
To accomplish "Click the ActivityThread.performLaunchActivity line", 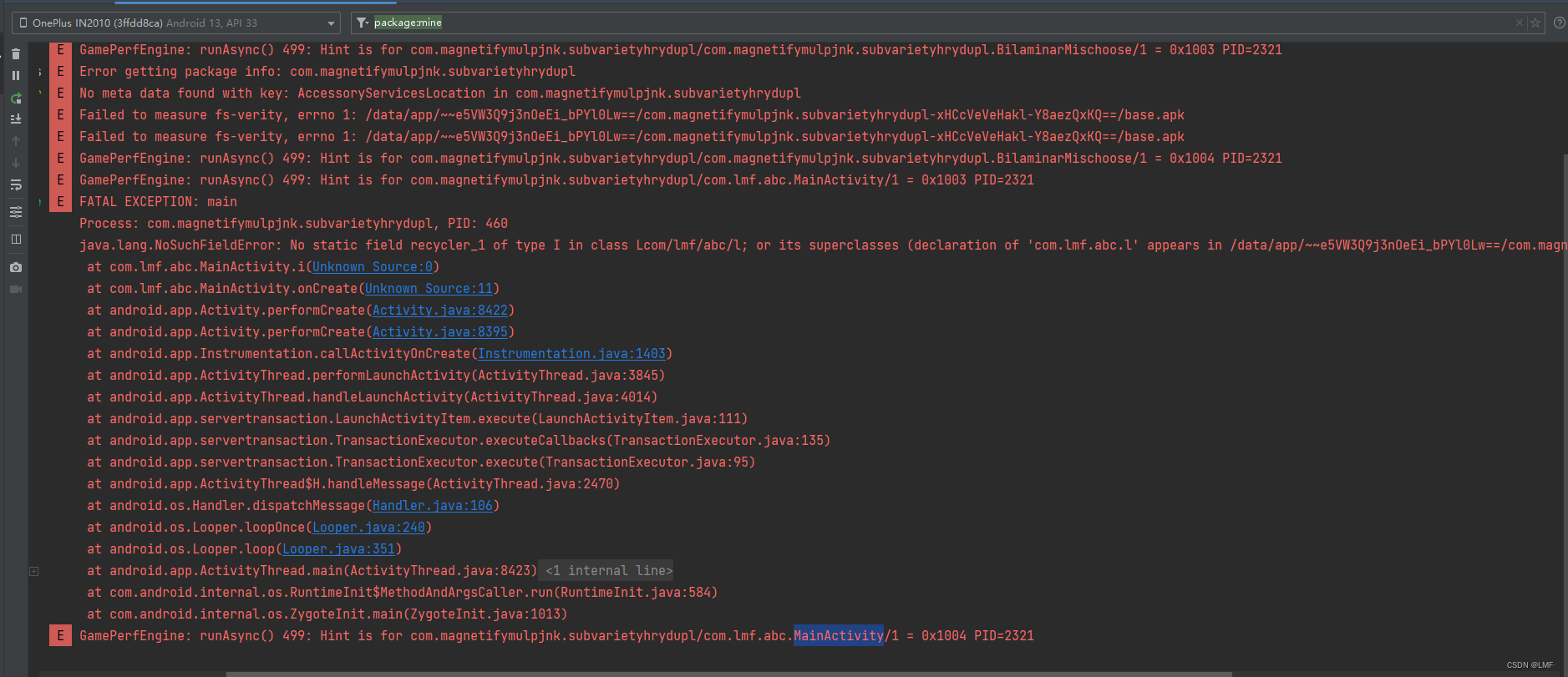I will tap(376, 376).
